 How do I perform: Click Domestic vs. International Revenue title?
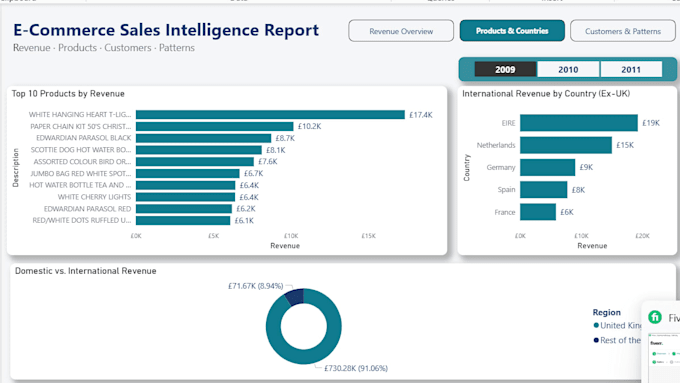tap(86, 271)
